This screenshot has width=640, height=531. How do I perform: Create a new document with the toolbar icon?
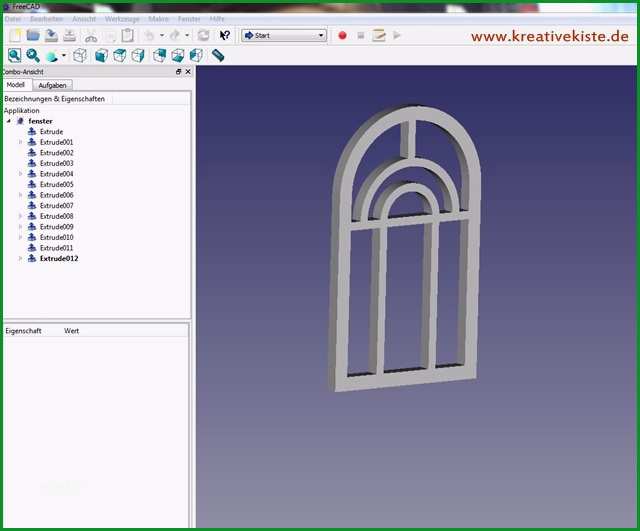tap(15, 36)
